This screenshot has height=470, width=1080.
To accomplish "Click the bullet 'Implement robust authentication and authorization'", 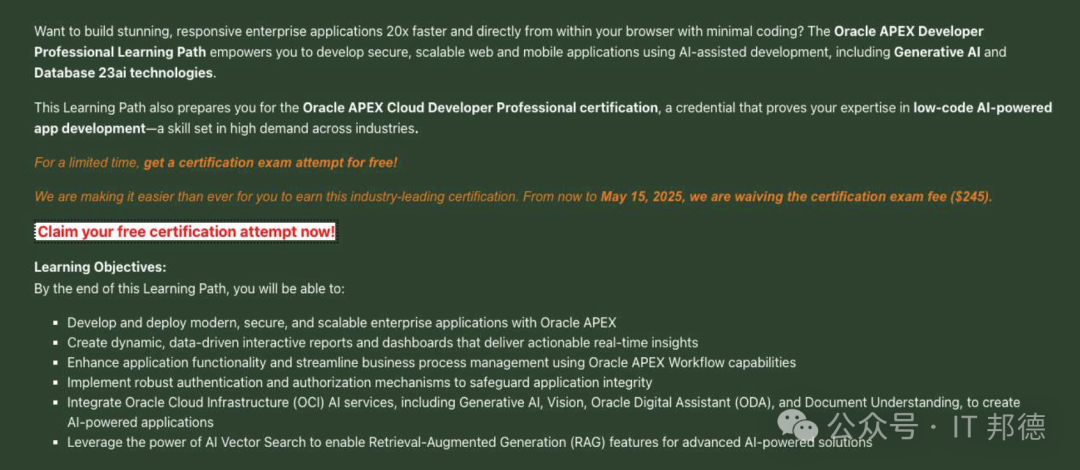I will click(360, 382).
